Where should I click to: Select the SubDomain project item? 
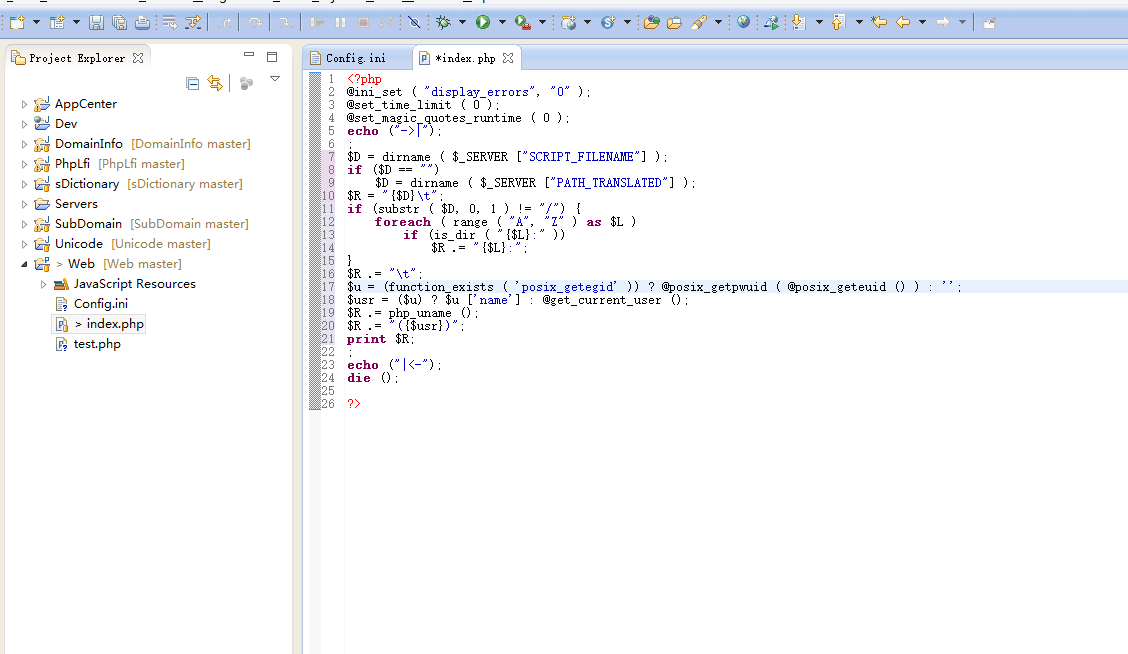[x=142, y=224]
